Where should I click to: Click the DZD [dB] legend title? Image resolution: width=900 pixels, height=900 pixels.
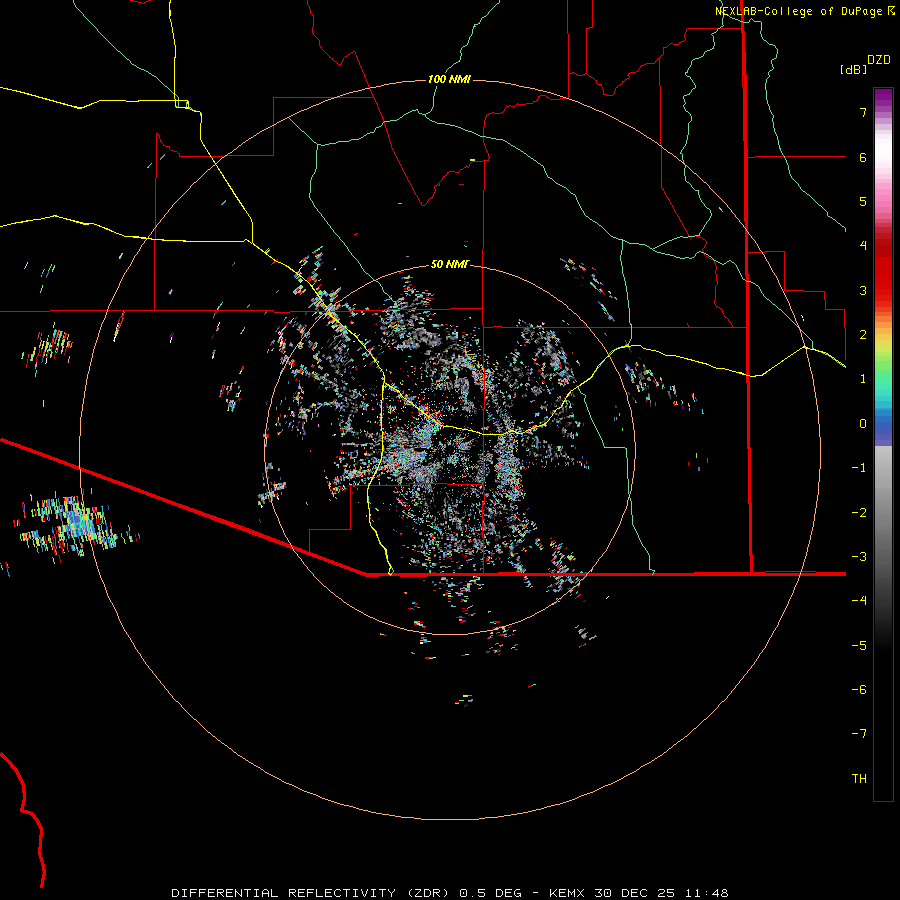coord(864,64)
